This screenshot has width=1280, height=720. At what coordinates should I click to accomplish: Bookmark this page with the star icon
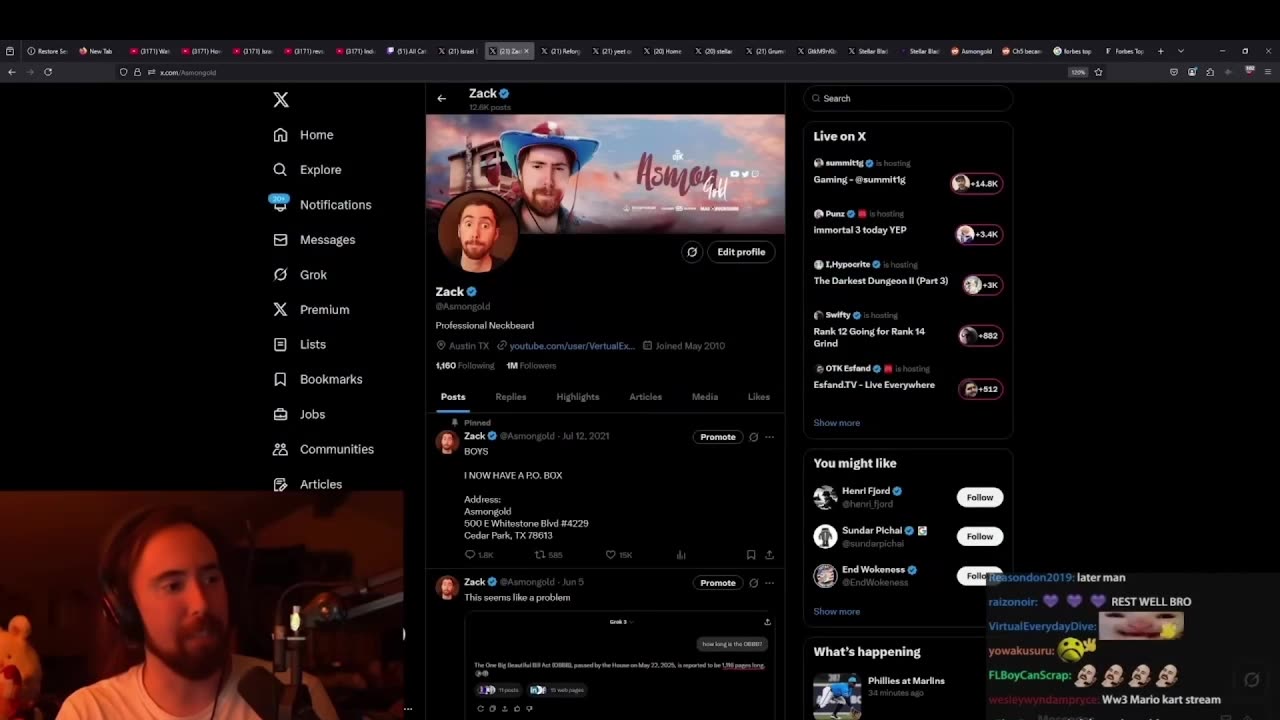click(1098, 72)
